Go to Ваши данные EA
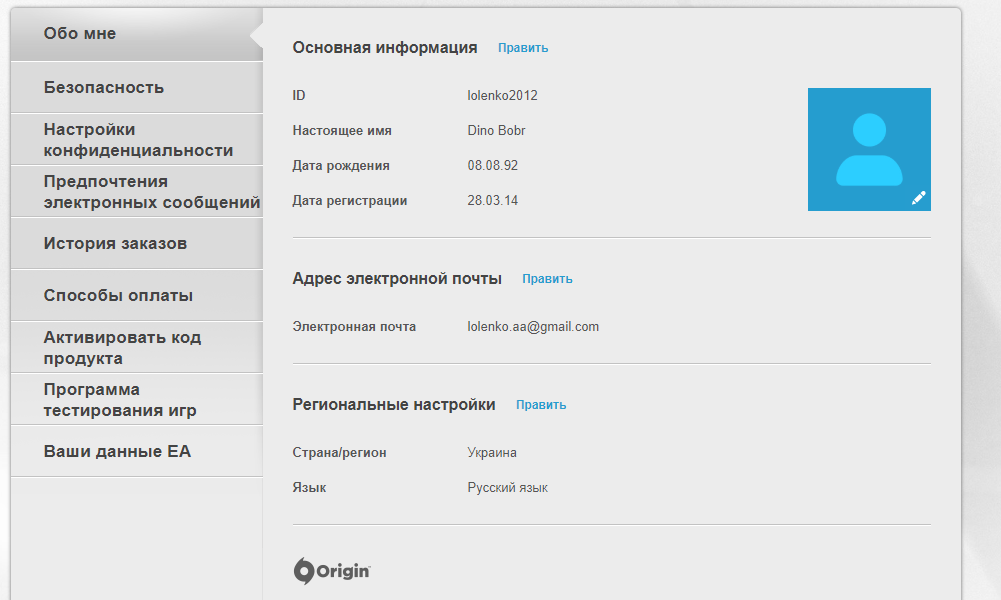 tap(137, 451)
